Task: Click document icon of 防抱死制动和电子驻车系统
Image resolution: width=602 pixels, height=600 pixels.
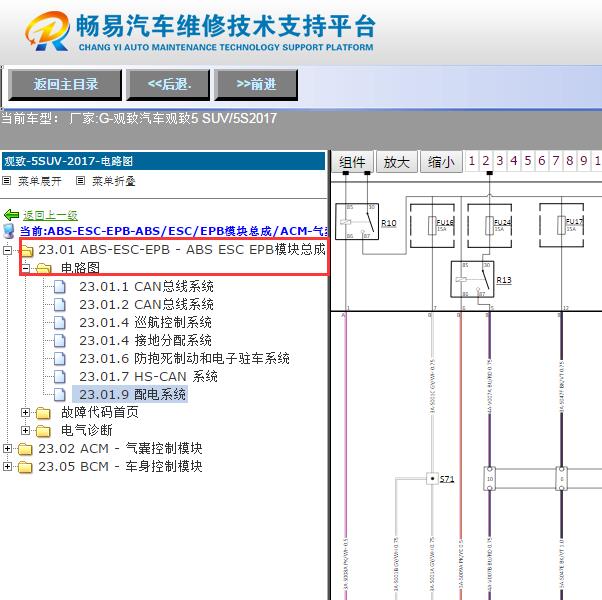Action: [60, 359]
